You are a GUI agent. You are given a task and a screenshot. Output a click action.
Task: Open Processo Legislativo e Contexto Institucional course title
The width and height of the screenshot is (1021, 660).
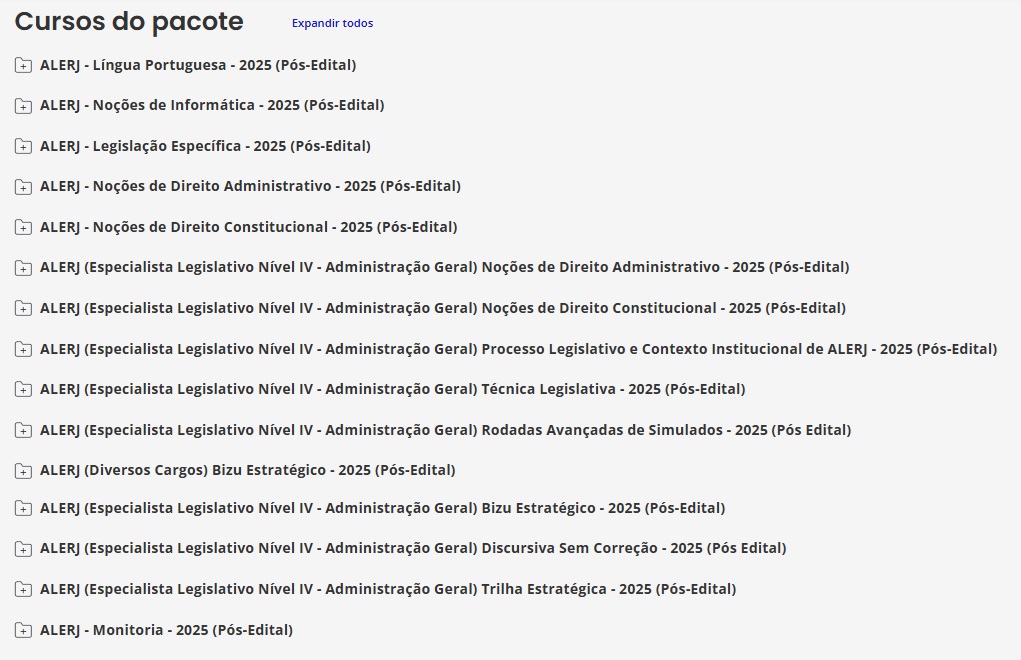click(518, 349)
